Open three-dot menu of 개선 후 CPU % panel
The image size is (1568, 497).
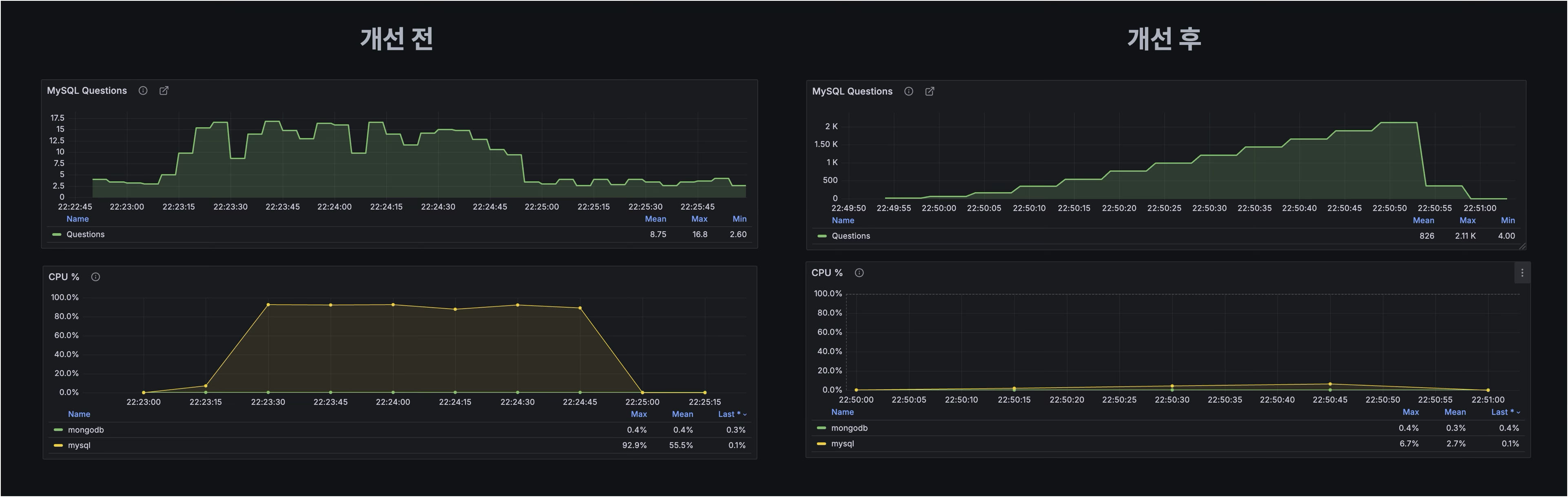pyautogui.click(x=1522, y=273)
